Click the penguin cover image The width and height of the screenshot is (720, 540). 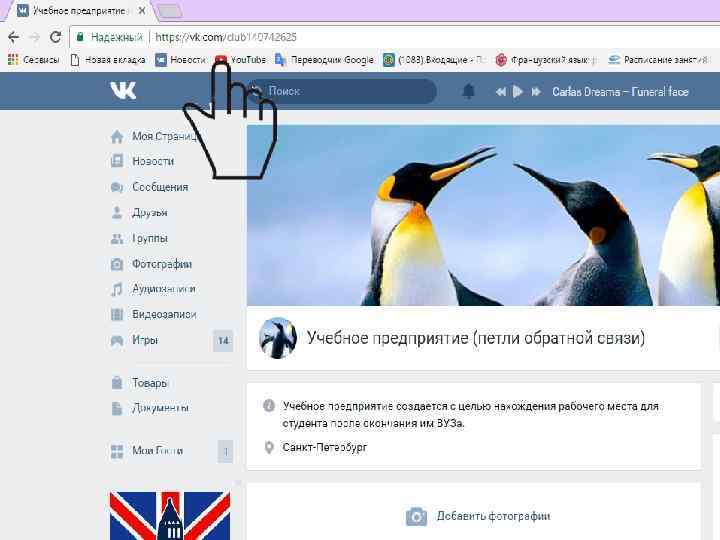click(483, 215)
